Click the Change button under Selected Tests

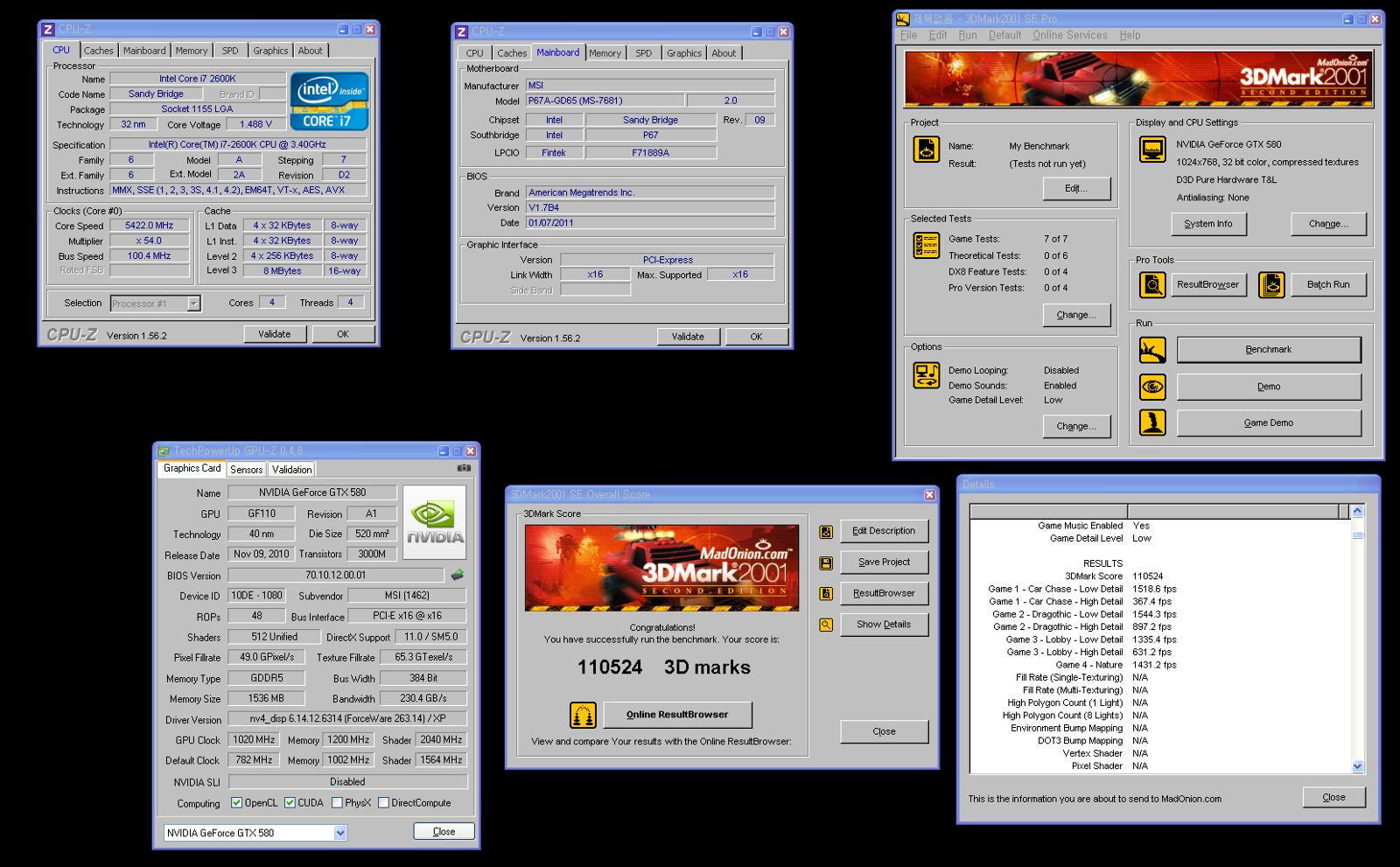pyautogui.click(x=1076, y=315)
